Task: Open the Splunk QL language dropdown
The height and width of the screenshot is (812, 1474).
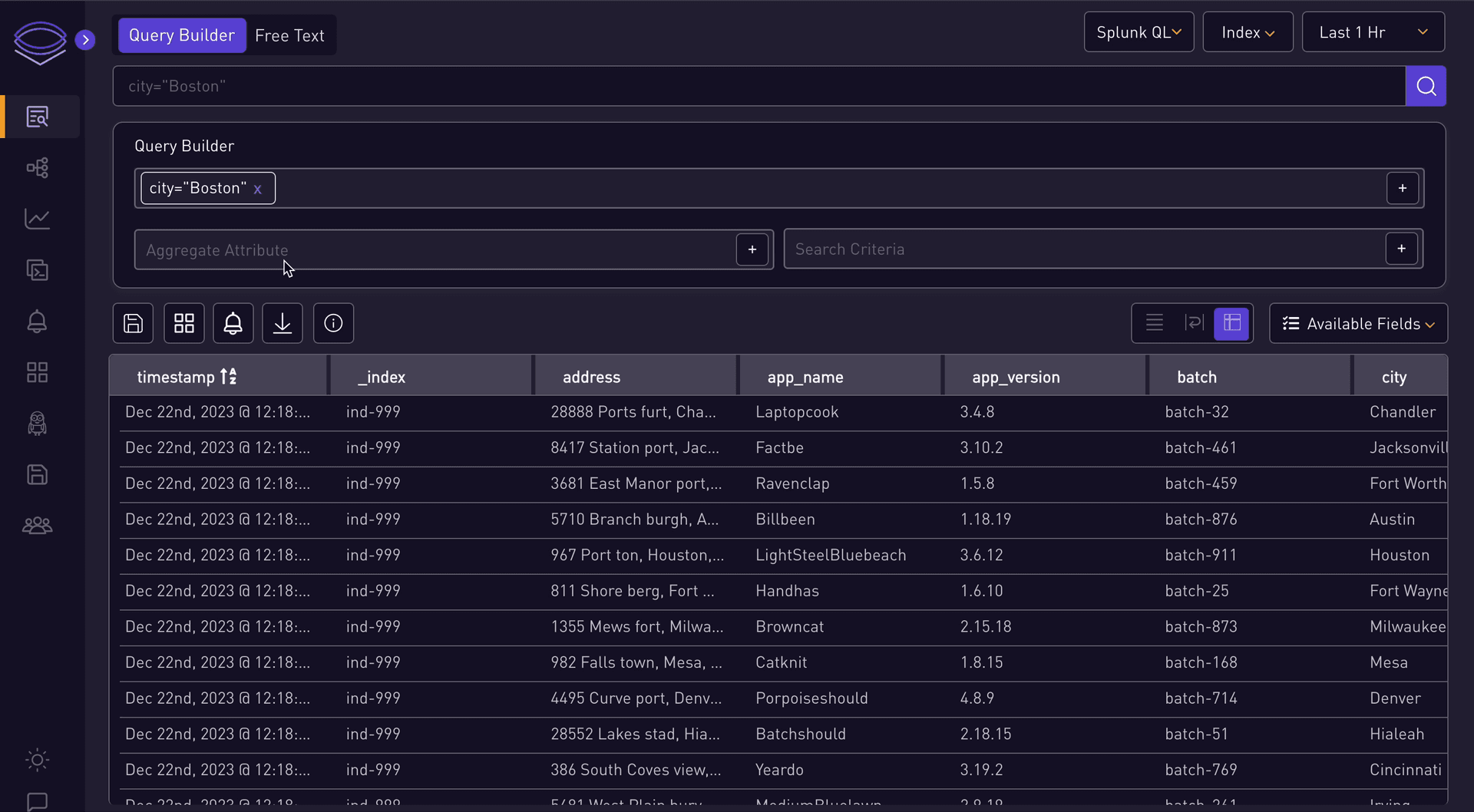Action: pyautogui.click(x=1139, y=31)
